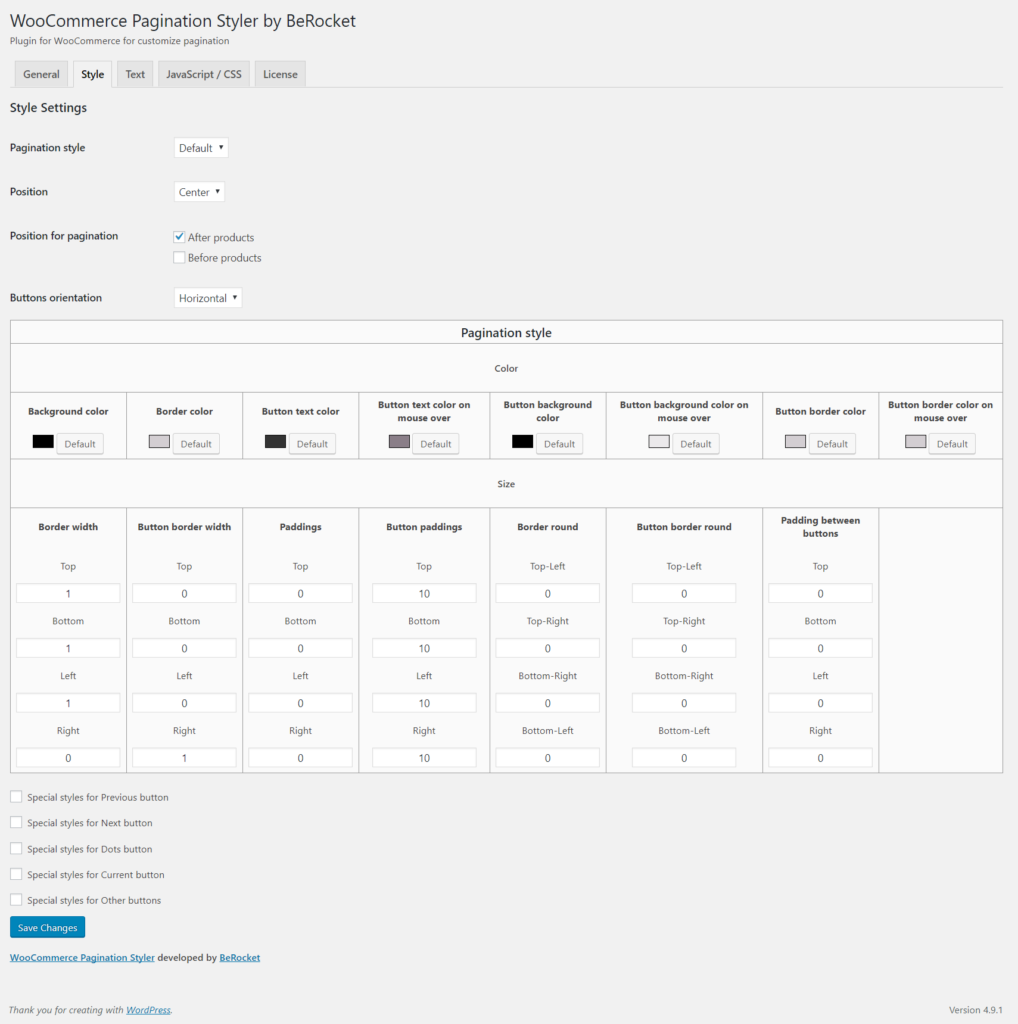Open the Pagination style dropdown
Screen dimensions: 1018x1024
coord(201,148)
